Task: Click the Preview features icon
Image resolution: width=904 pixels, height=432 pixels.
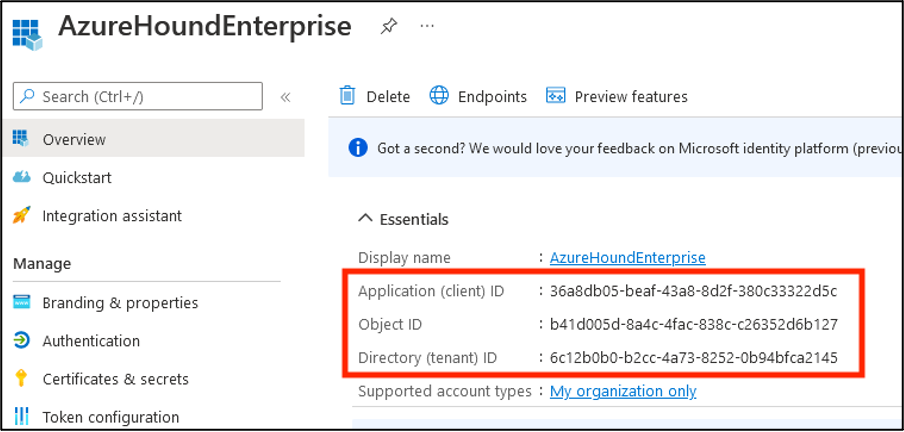Action: point(556,96)
